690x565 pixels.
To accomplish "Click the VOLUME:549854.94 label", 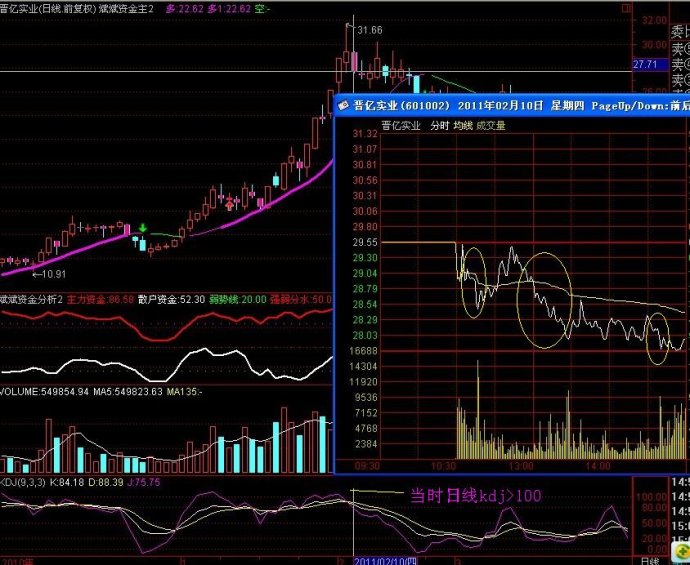I will pos(45,392).
